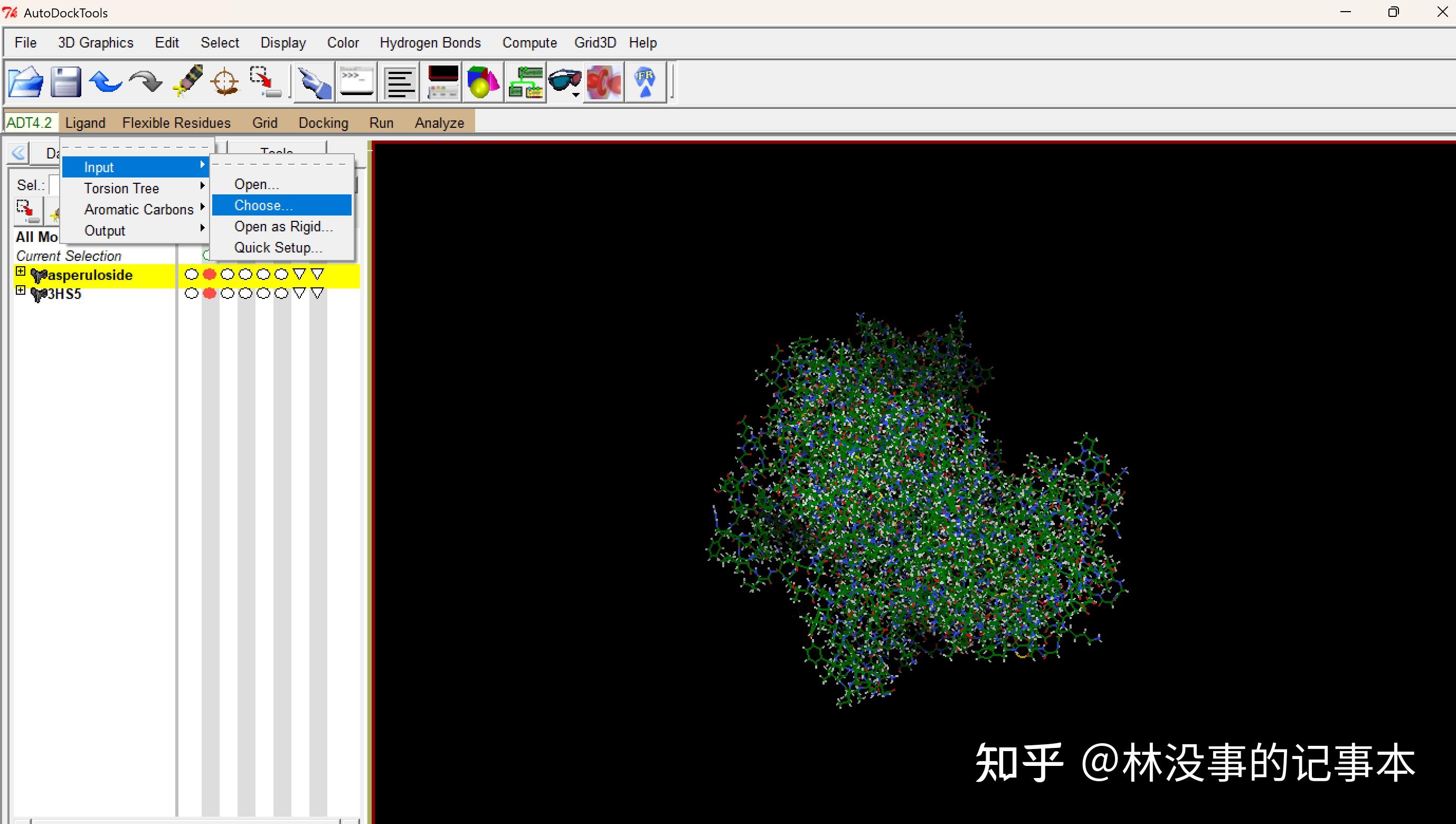Open the Python shell icon

point(357,82)
